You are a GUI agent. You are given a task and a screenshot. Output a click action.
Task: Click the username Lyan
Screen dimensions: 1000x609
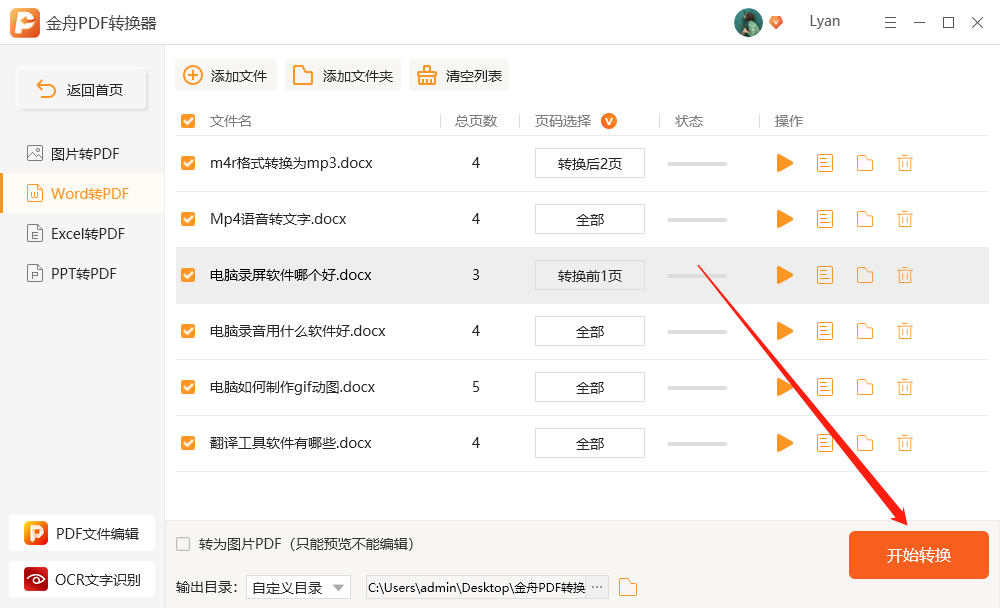tap(825, 21)
